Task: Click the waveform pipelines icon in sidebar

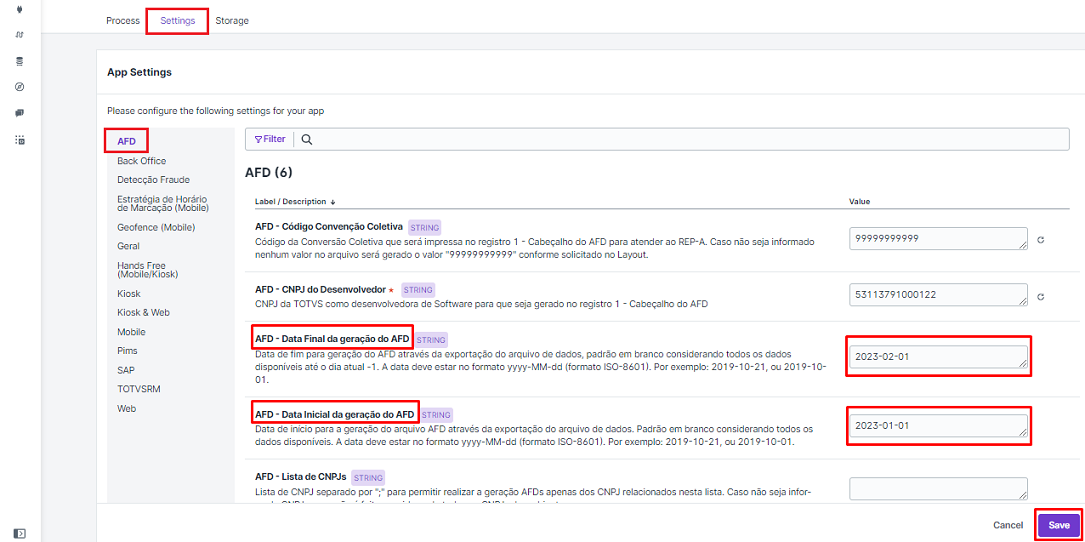Action: pyautogui.click(x=19, y=35)
